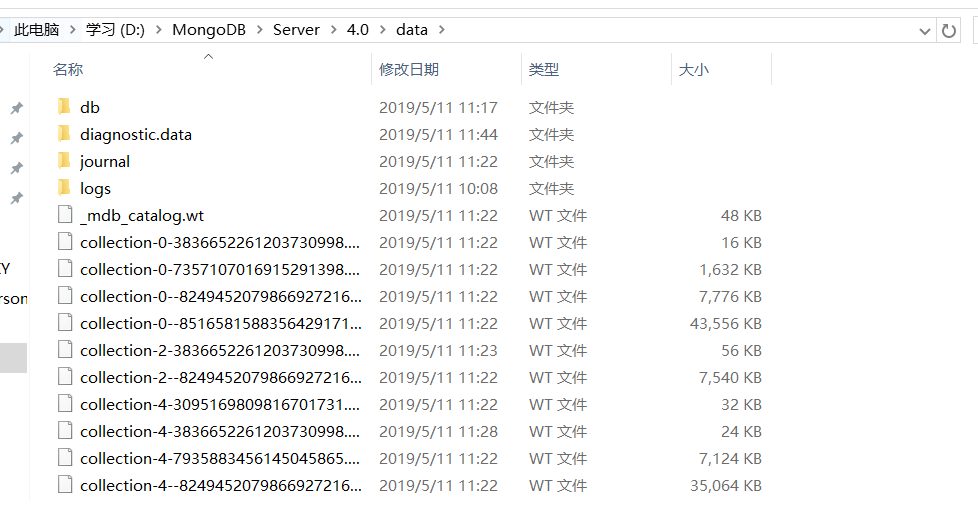Open the diagnostic.data folder icon
This screenshot has width=978, height=509.
point(64,133)
